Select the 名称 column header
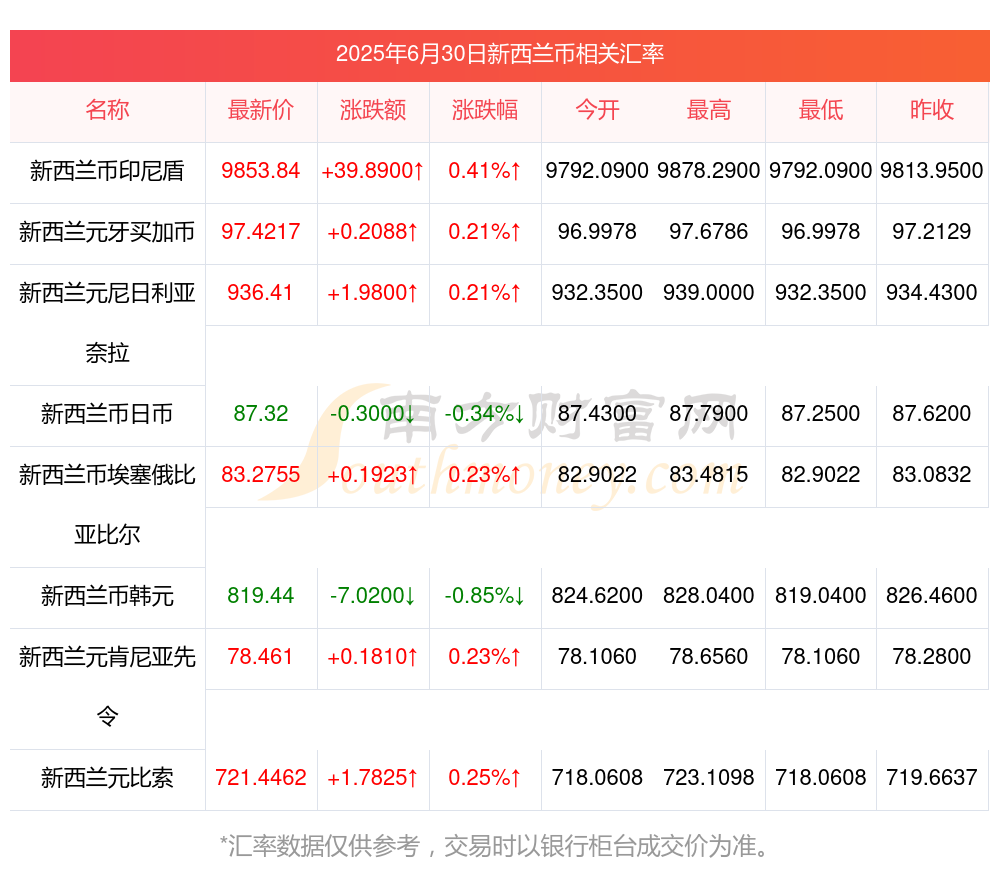 [107, 110]
